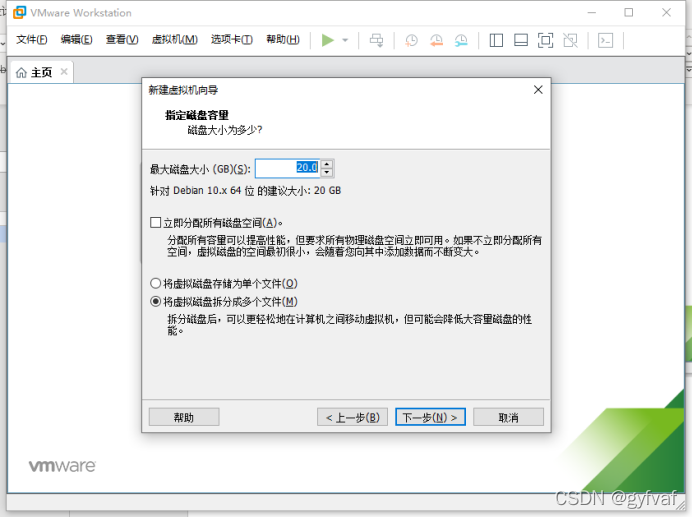The height and width of the screenshot is (518, 693).
Task: Minimize the VMware Workstation window
Action: point(592,13)
